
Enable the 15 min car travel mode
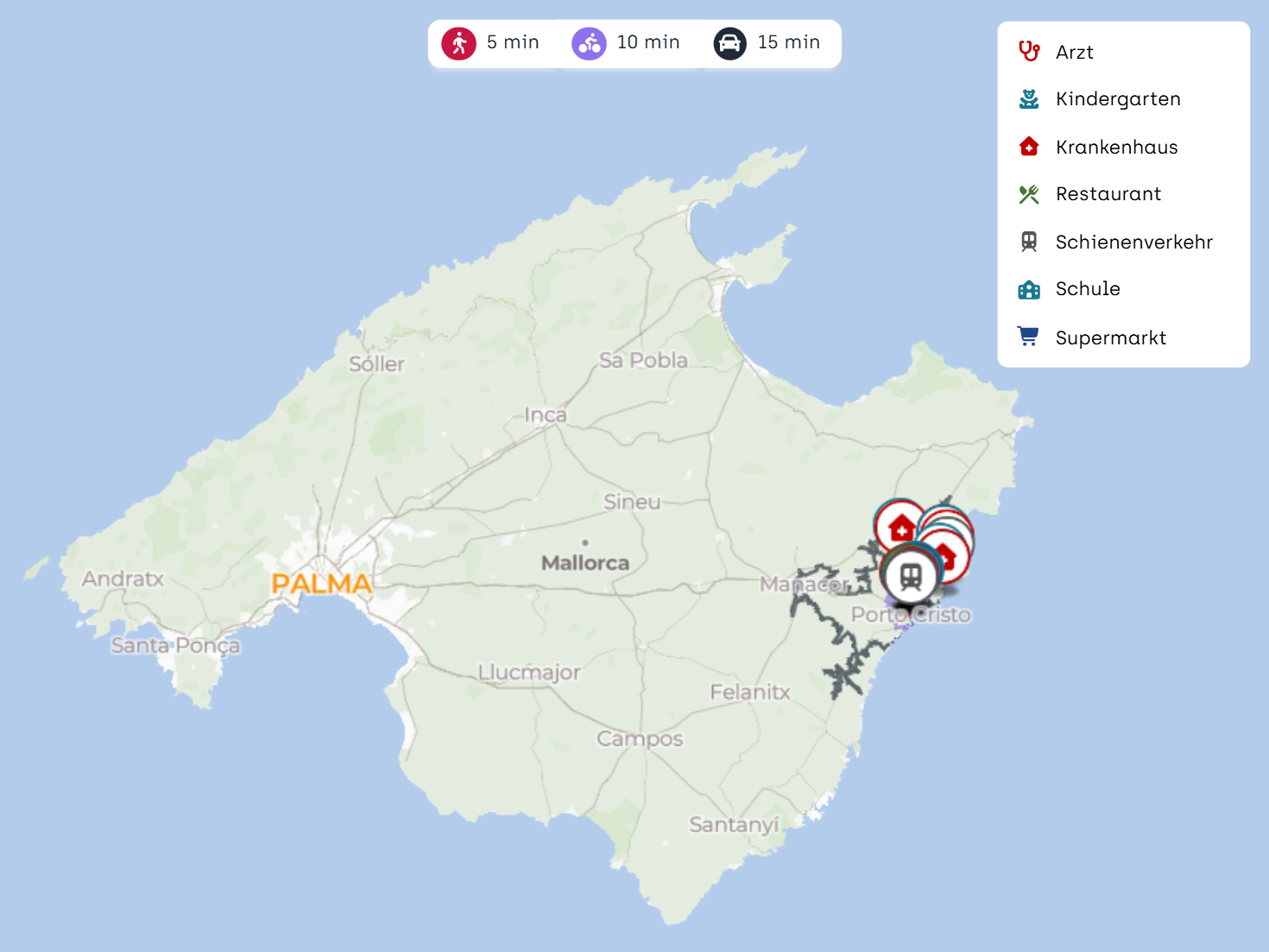click(729, 43)
